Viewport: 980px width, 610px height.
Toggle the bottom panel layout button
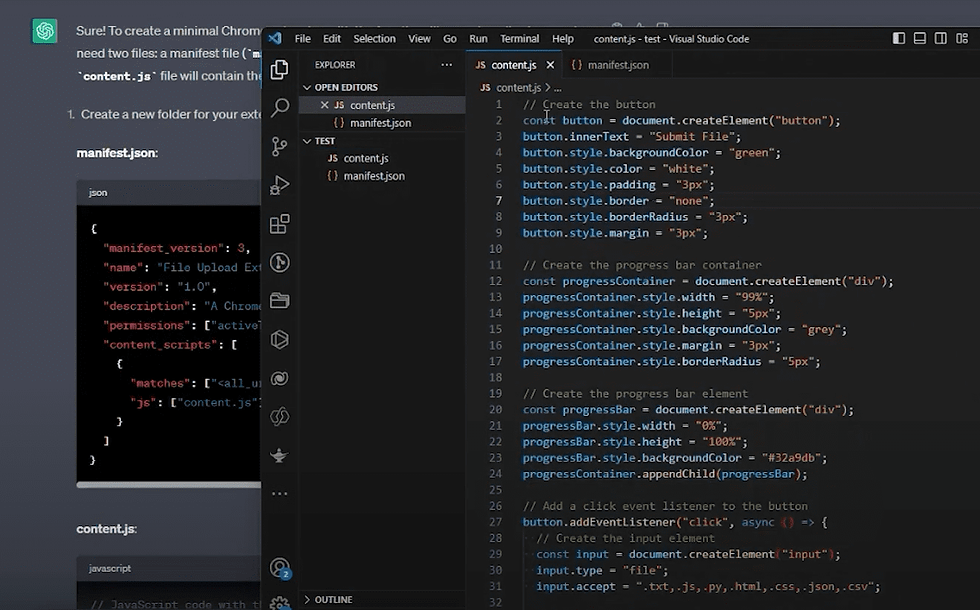(920, 38)
